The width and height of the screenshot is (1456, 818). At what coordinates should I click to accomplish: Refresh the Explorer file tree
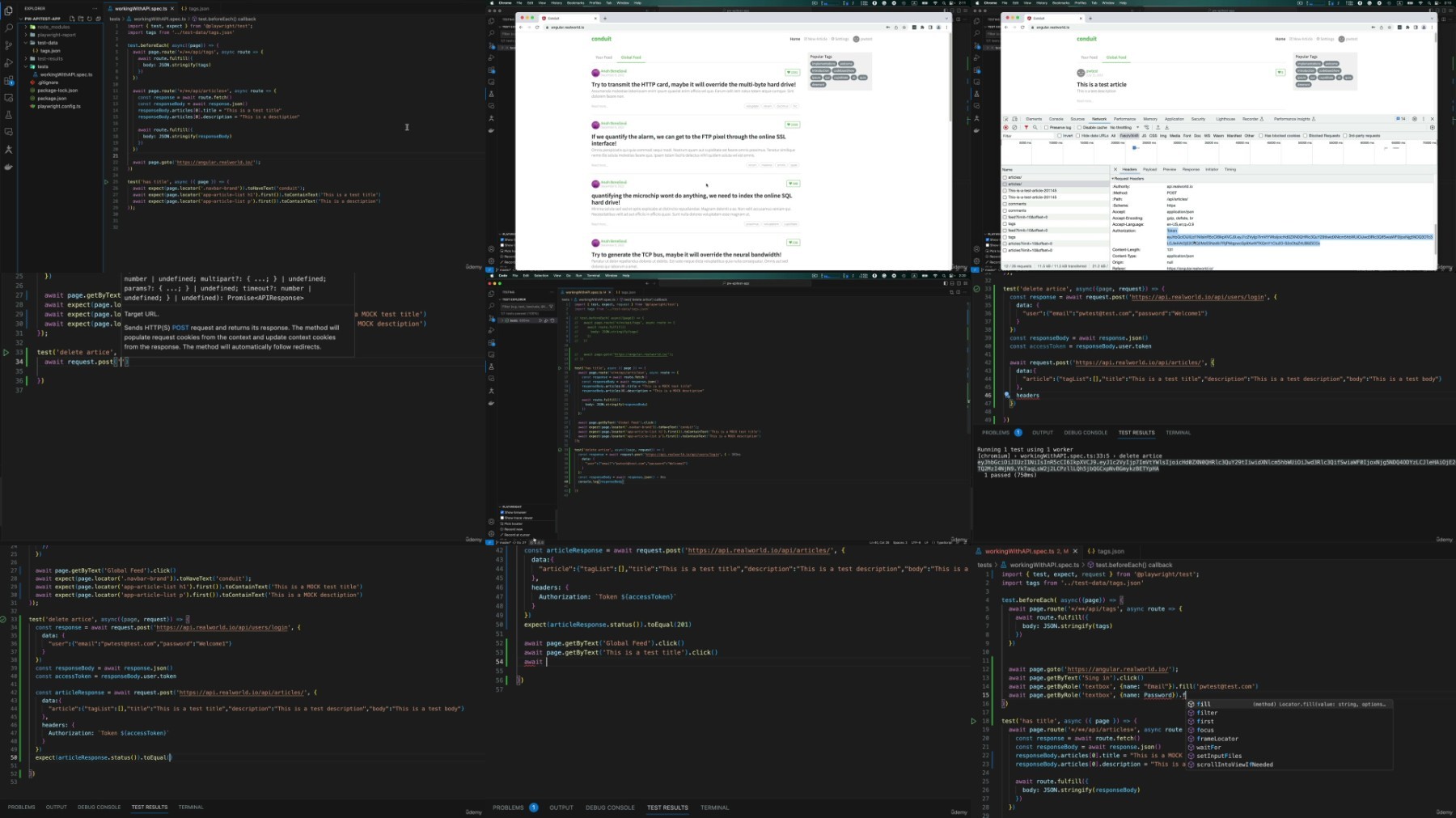coord(90,19)
